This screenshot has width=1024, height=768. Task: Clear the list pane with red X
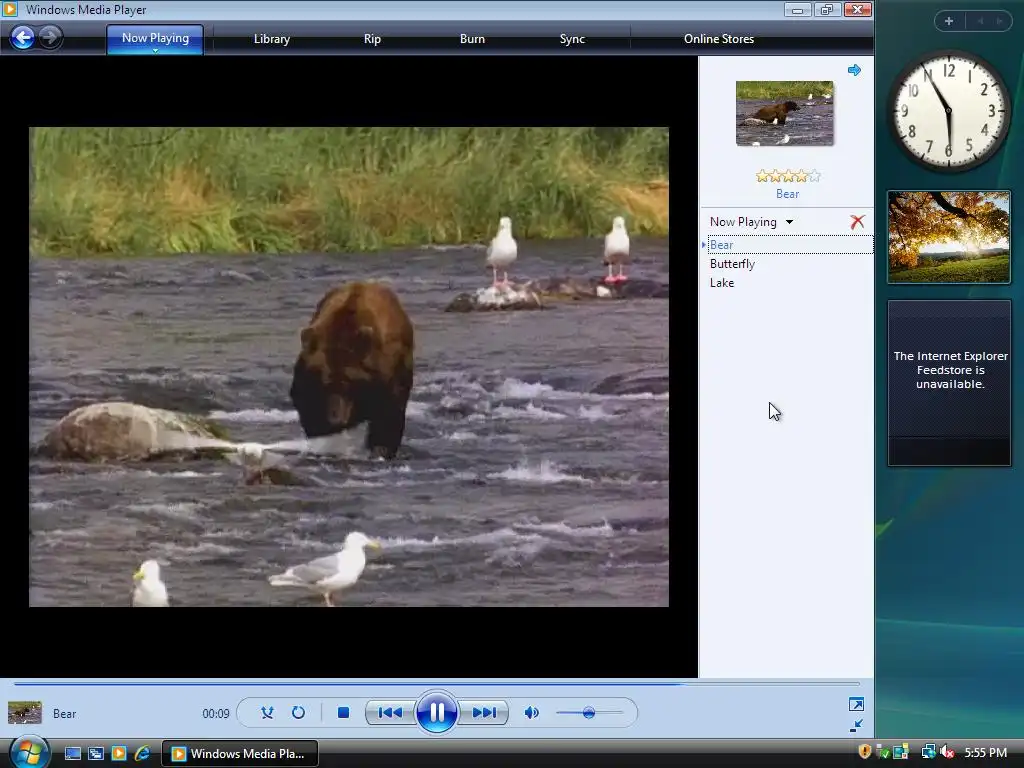click(857, 222)
